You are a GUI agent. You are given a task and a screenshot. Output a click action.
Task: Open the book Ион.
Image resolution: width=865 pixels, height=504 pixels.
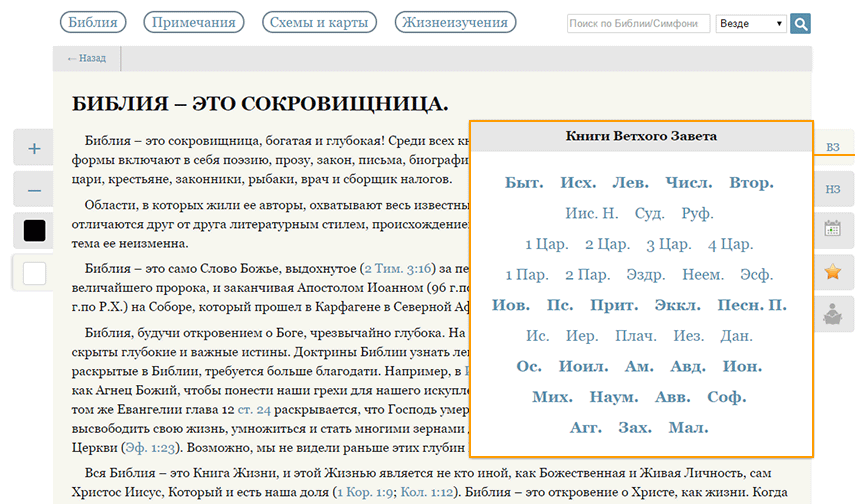click(x=743, y=366)
